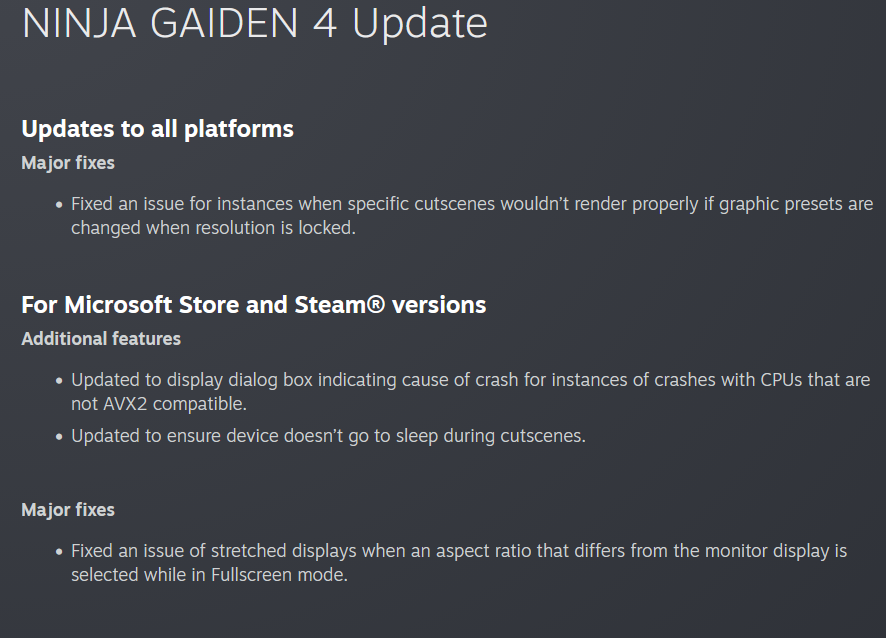Click the bullet point before the dialog box item
The image size is (886, 638).
tap(59, 381)
